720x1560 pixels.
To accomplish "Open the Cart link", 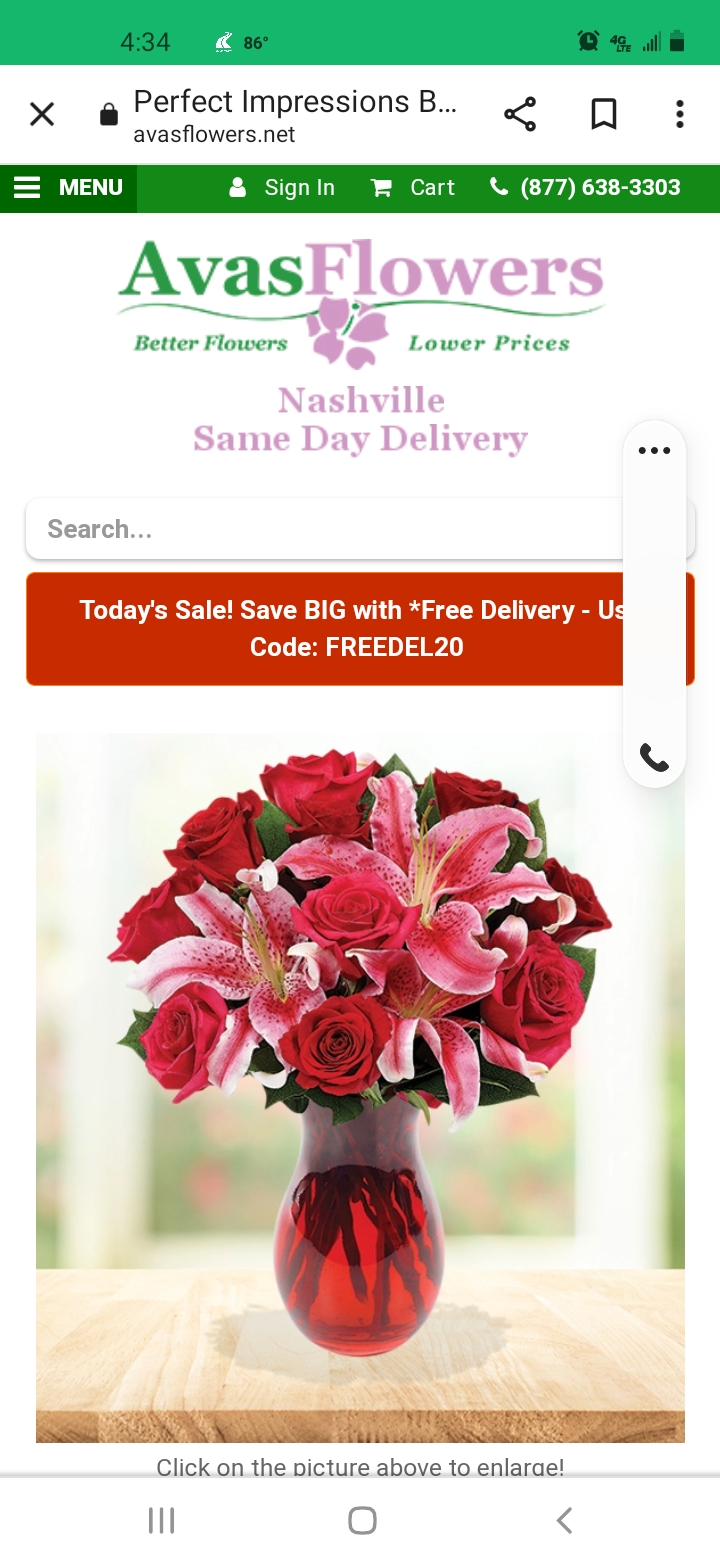I will [x=432, y=188].
